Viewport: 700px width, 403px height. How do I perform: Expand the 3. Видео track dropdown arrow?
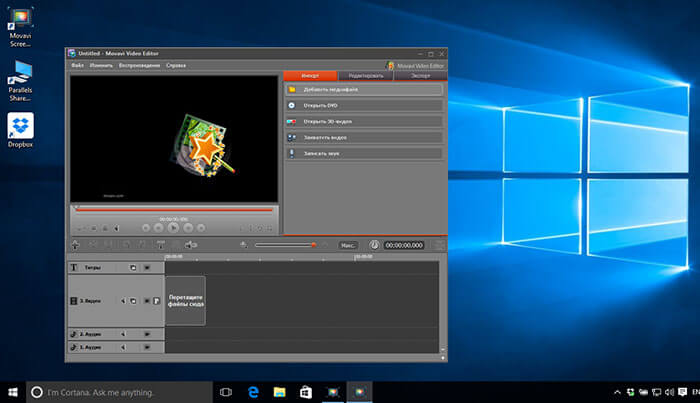[x=147, y=301]
